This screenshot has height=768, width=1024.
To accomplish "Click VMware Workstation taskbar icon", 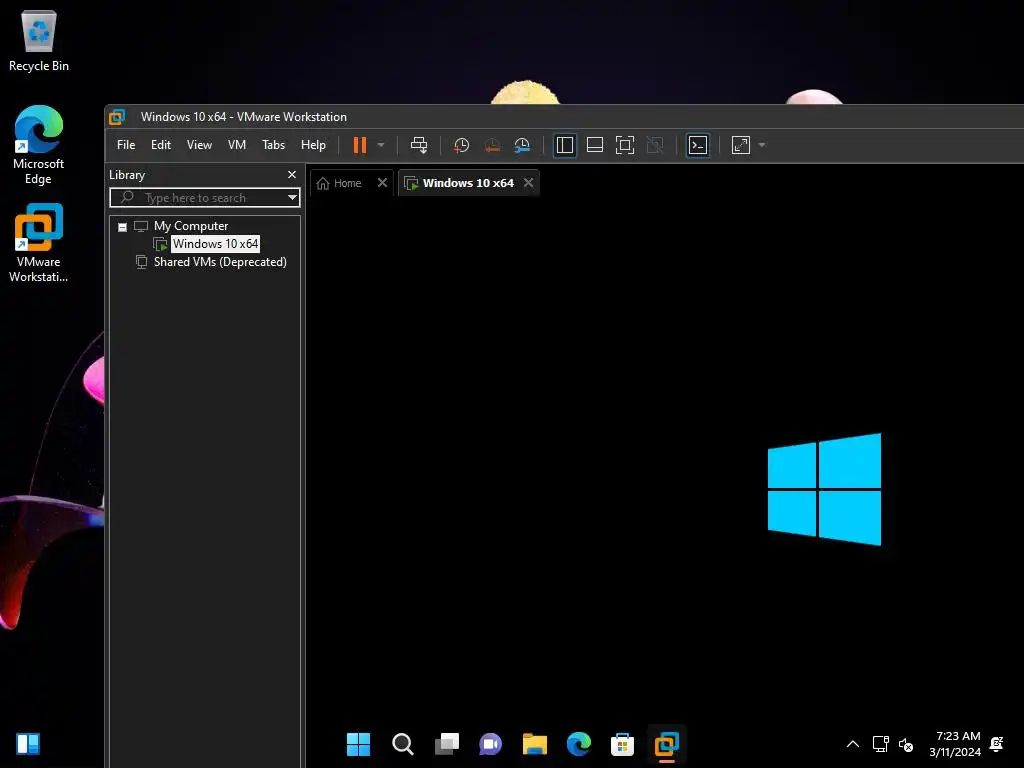I will [x=667, y=744].
